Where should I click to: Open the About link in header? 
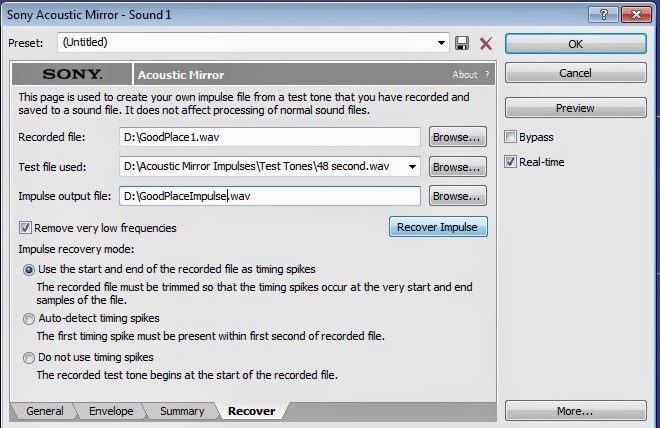click(465, 74)
